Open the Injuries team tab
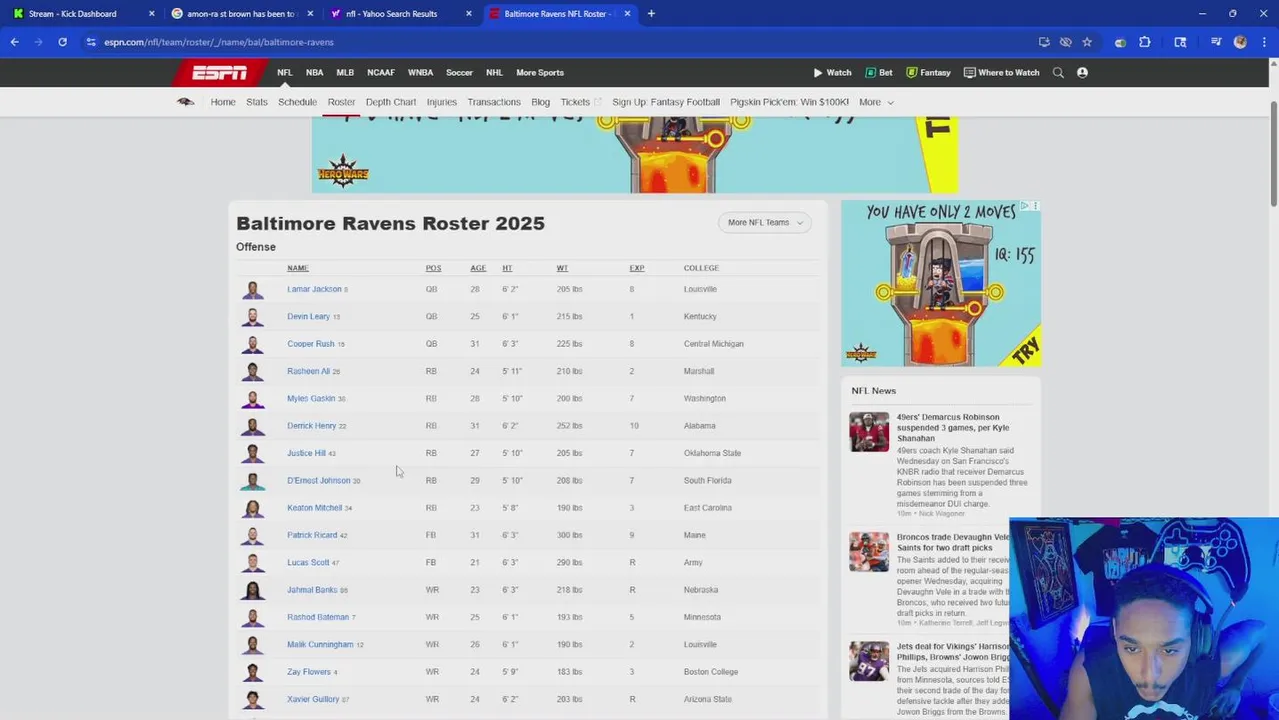Image resolution: width=1279 pixels, height=720 pixels. pos(442,102)
